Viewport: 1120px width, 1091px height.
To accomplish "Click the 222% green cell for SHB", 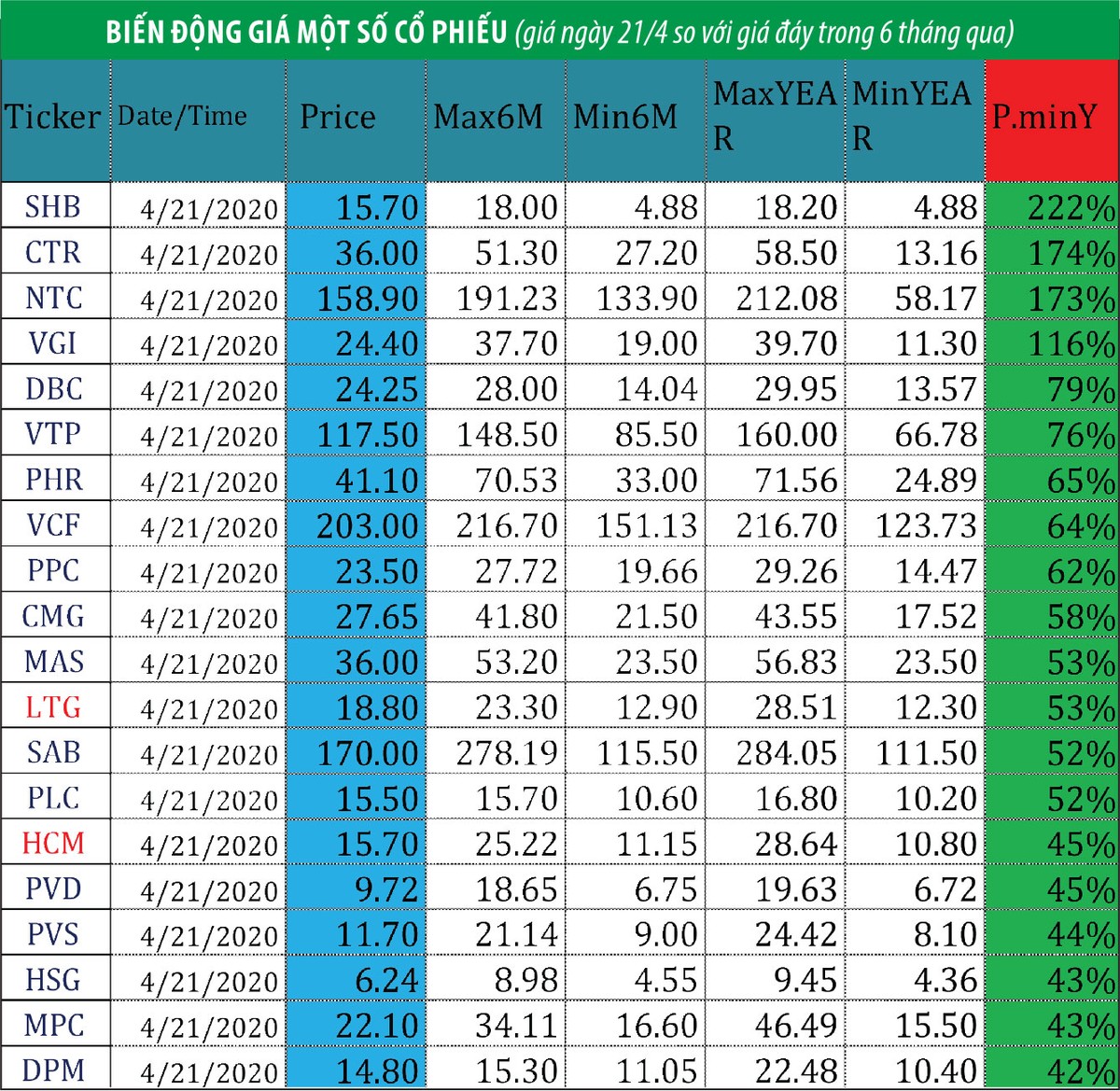I will pos(1069,208).
